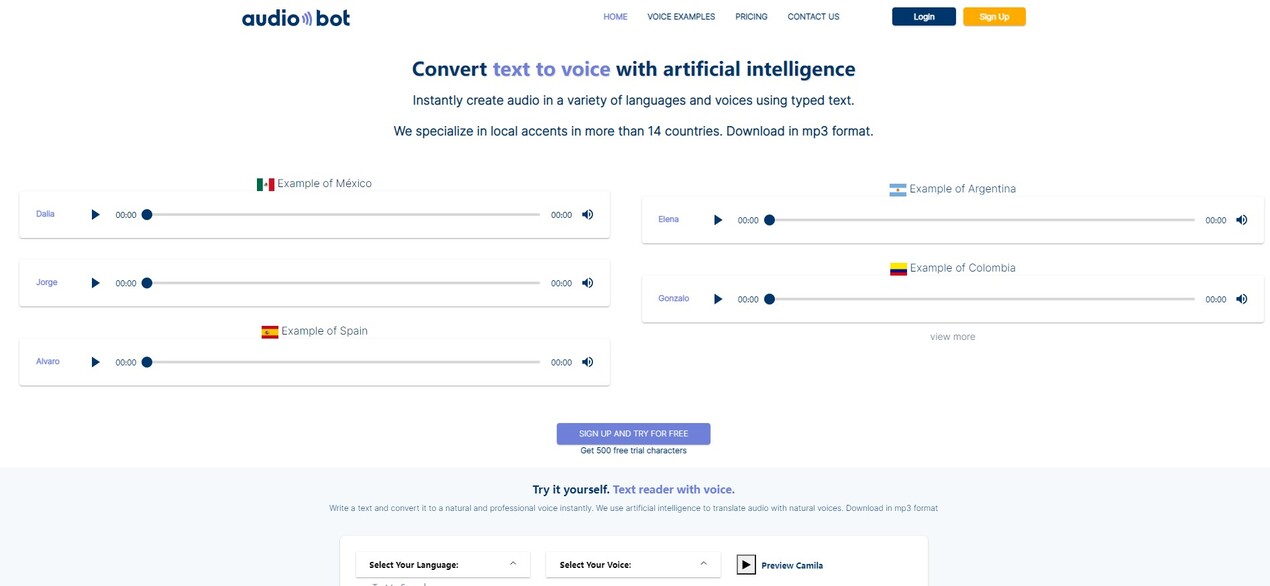Toggle the speaker icon on Gonzalo's player
The width and height of the screenshot is (1270, 586).
pos(1242,299)
